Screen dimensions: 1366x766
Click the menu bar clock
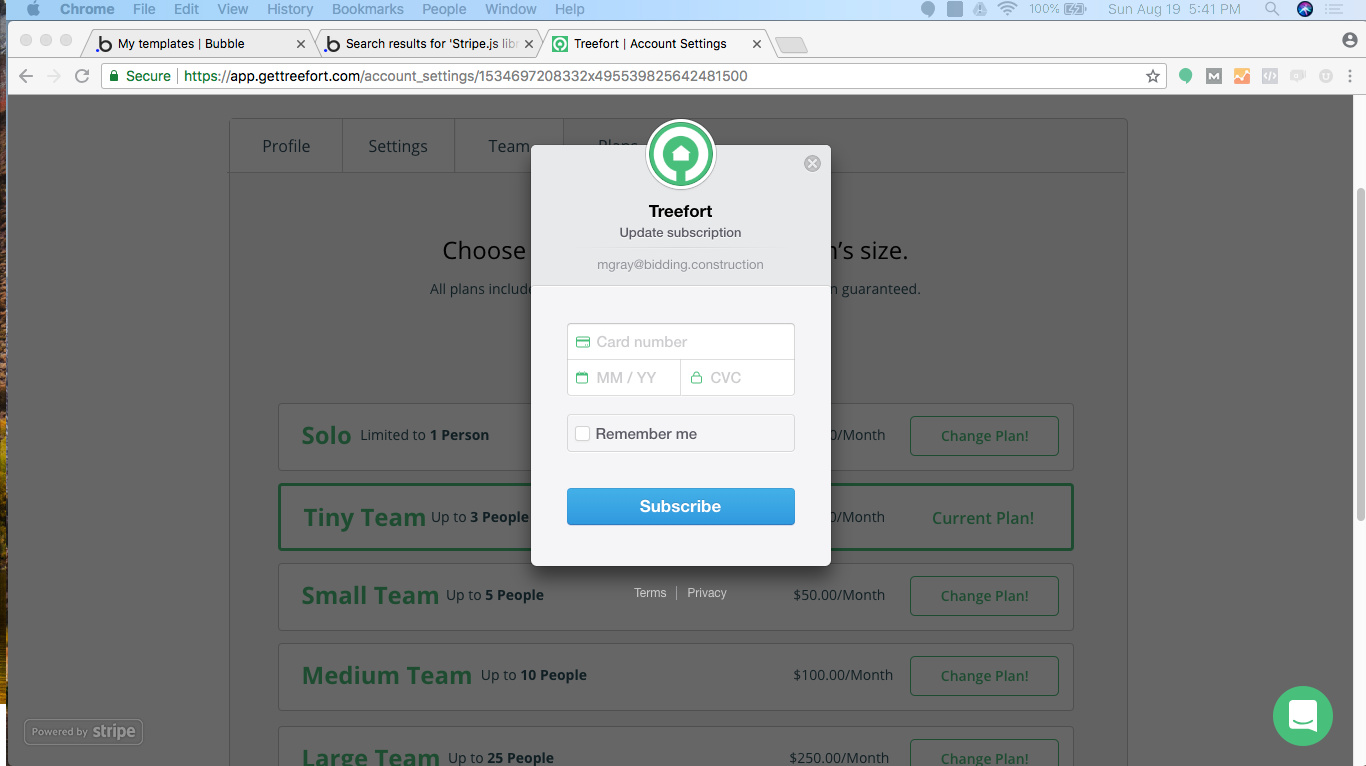(1174, 9)
